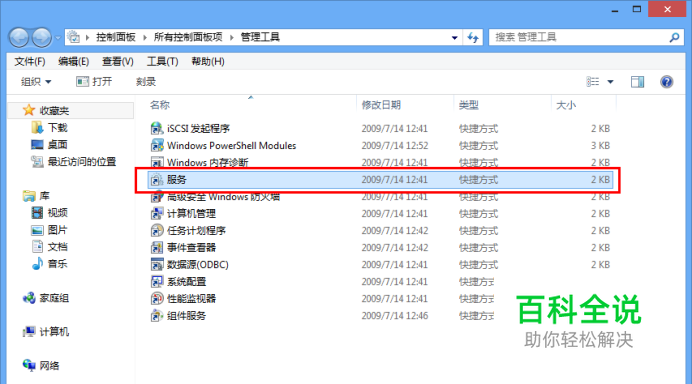Select 家庭组 in sidebar
The image size is (692, 384).
point(54,298)
